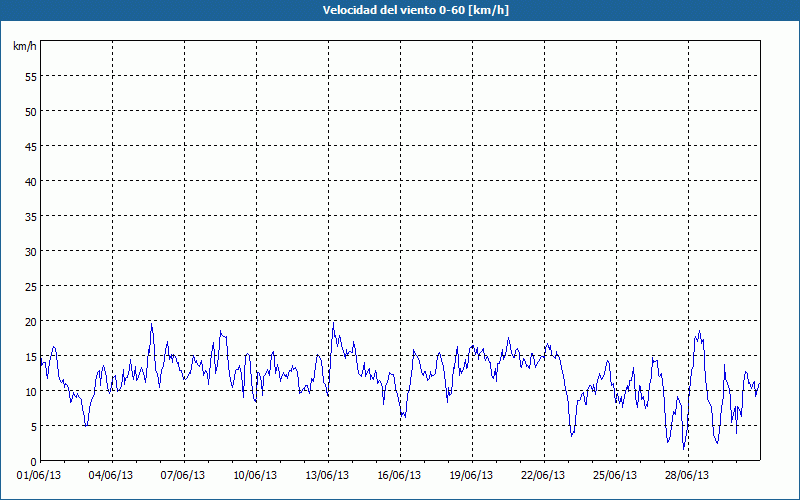The height and width of the screenshot is (500, 800).
Task: Click the y-axis value '40'
Action: pos(31,182)
